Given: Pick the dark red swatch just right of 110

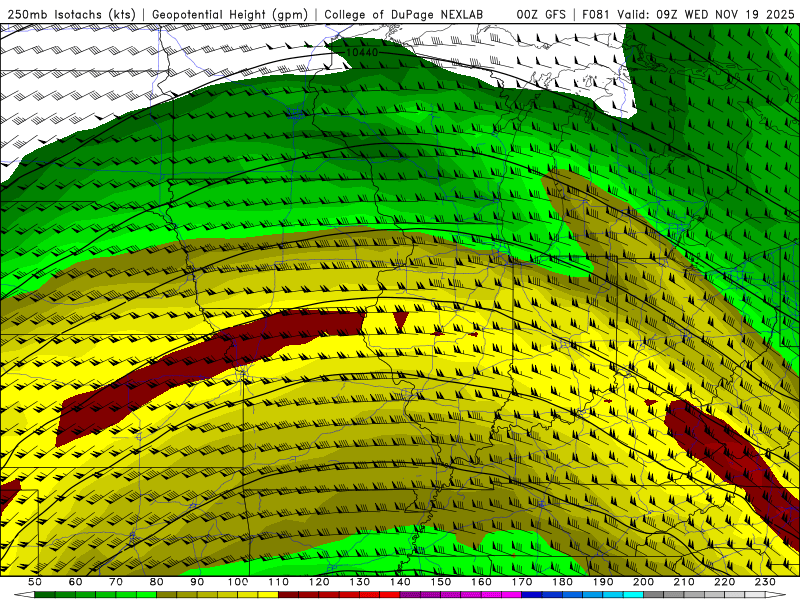Looking at the screenshot, I should [x=288, y=594].
